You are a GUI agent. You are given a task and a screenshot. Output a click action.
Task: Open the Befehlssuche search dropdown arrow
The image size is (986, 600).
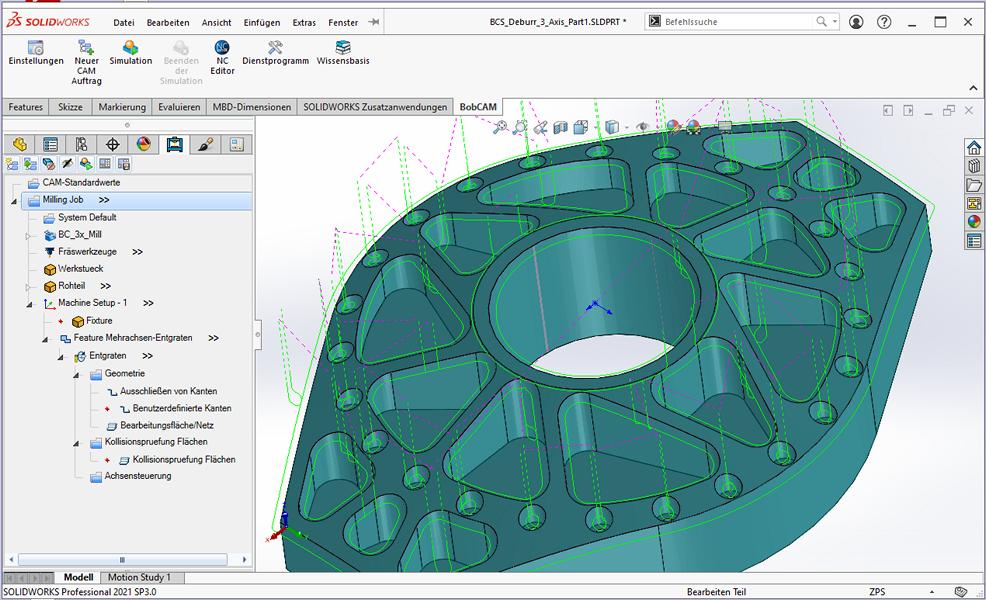coord(835,21)
